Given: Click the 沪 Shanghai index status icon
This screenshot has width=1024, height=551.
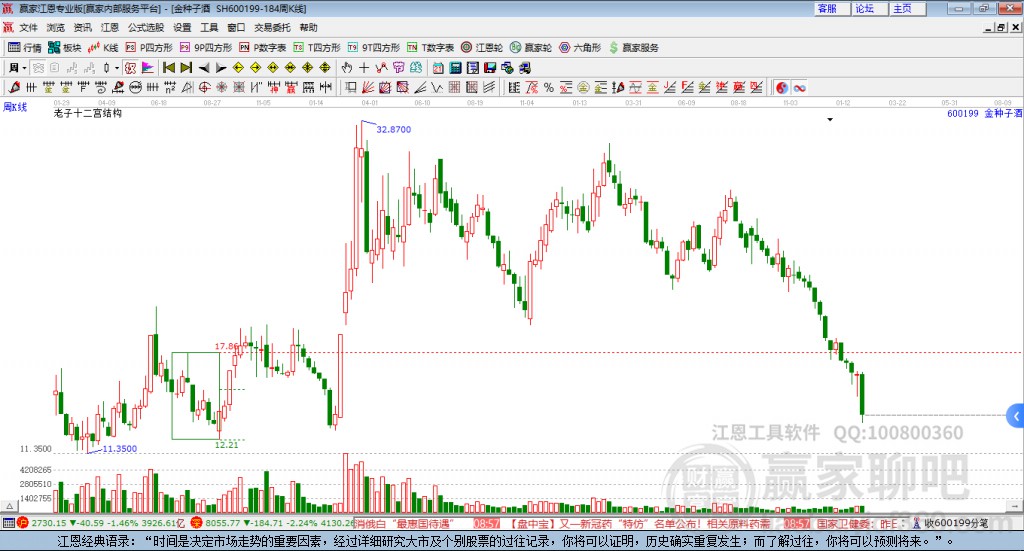Looking at the screenshot, I should (x=23, y=523).
